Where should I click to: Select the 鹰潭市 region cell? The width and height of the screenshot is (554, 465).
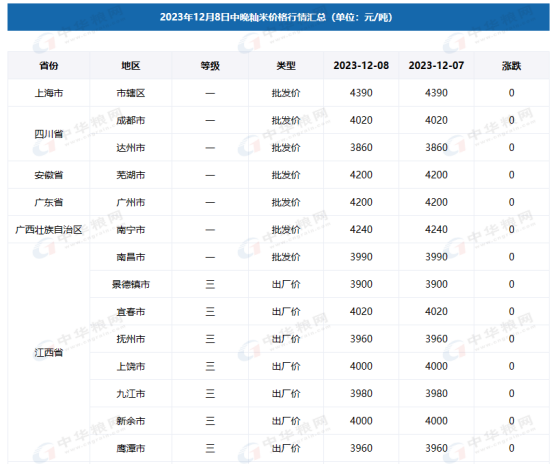coord(131,448)
